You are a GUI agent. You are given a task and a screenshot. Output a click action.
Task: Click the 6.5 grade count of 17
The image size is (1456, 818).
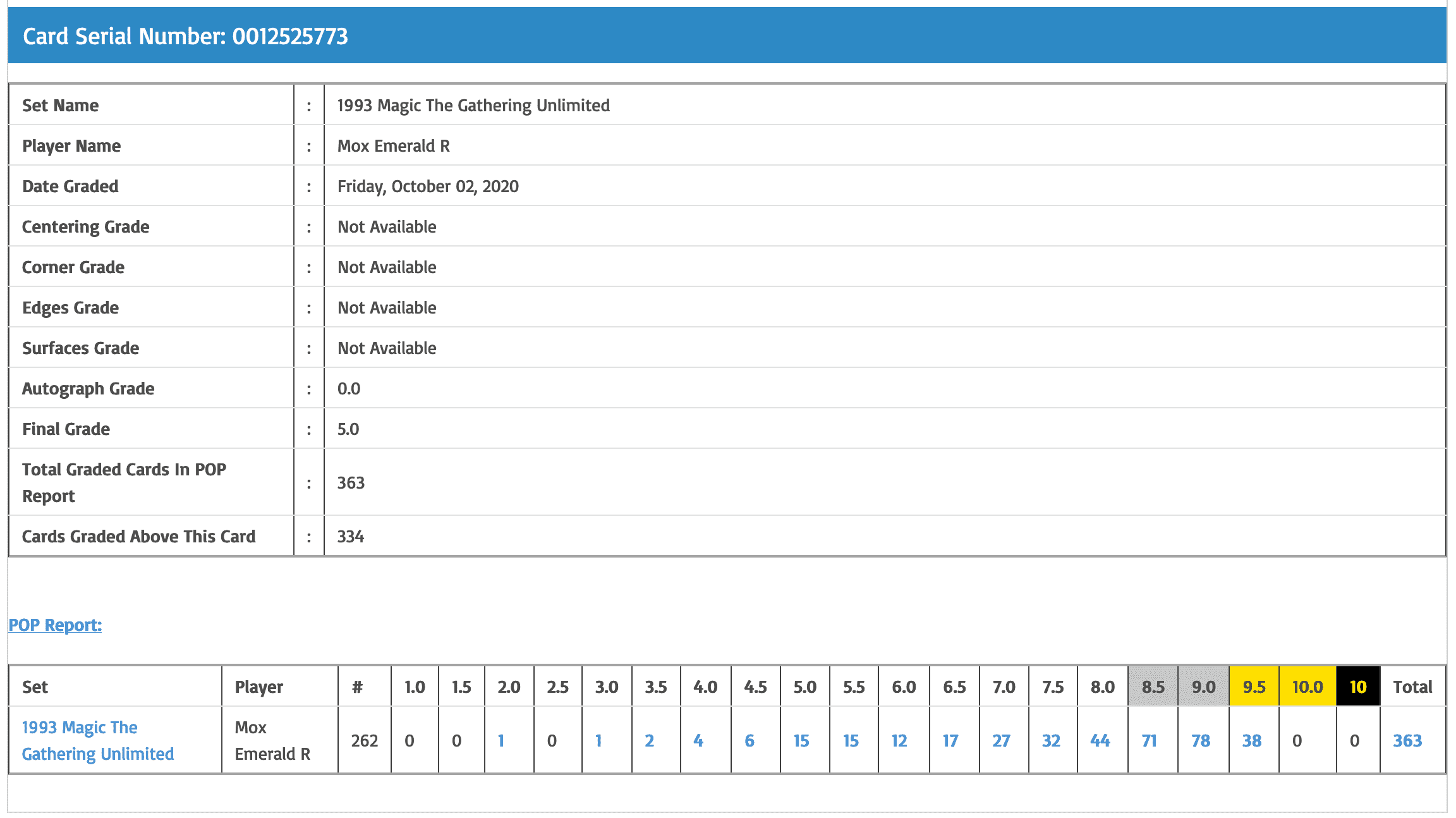[950, 740]
